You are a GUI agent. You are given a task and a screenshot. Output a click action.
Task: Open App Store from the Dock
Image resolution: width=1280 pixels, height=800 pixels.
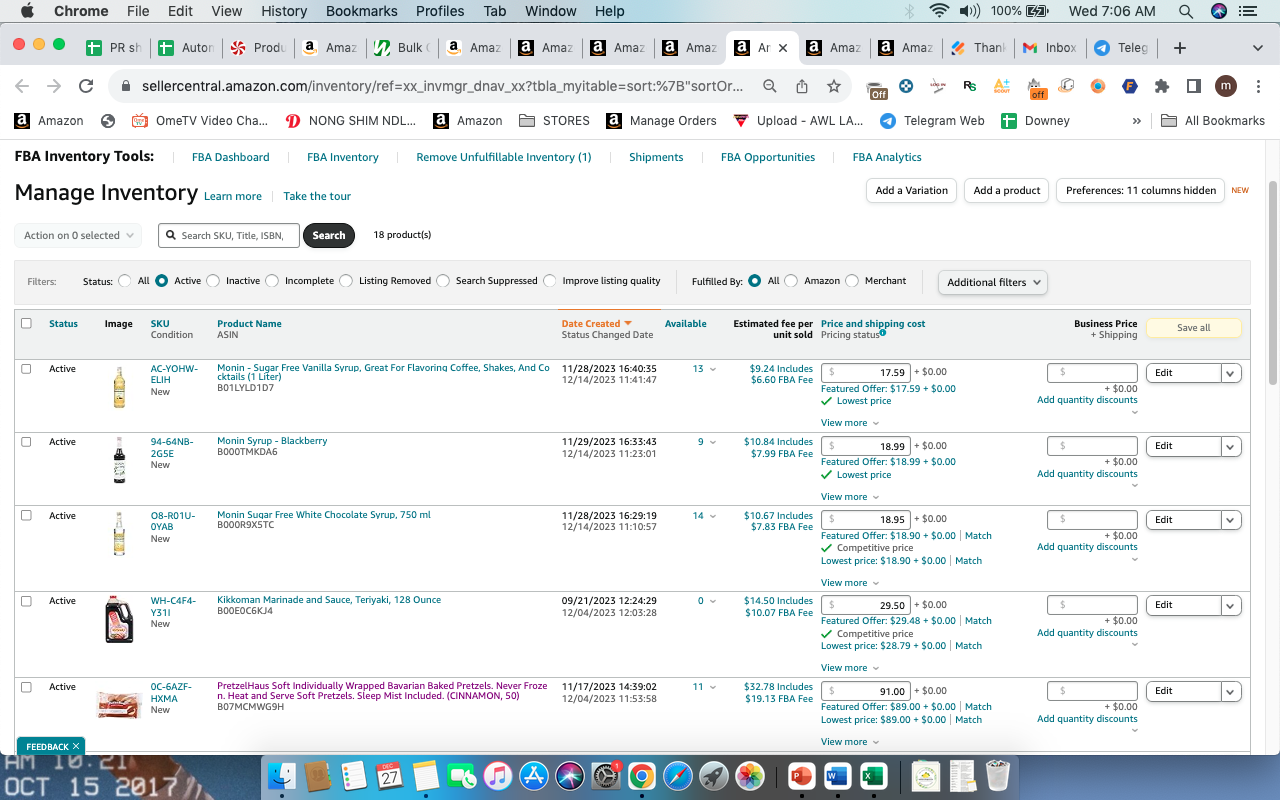click(x=533, y=775)
